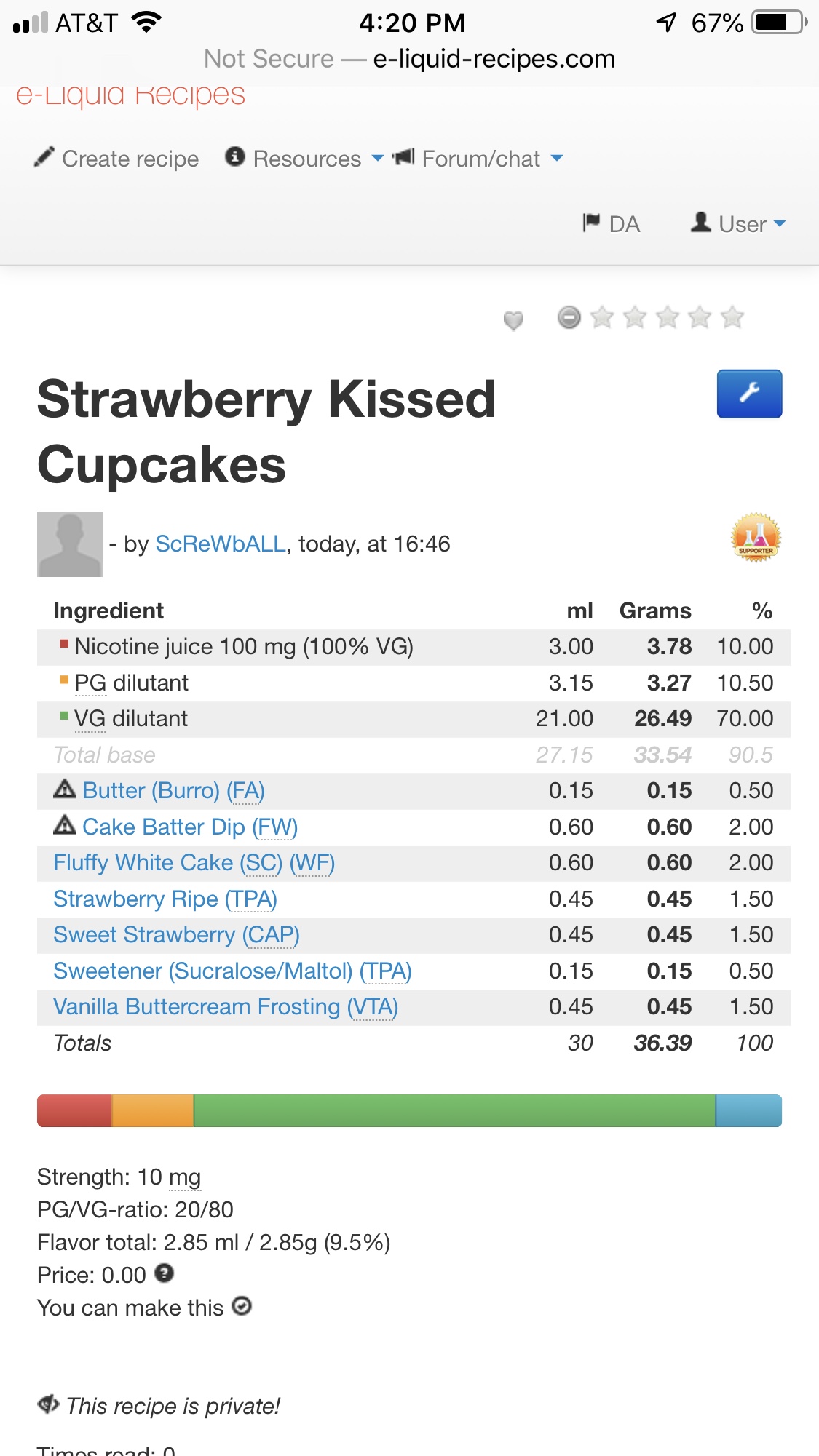Screen dimensions: 819x1456
Task: Rate the recipe five stars
Action: [732, 317]
